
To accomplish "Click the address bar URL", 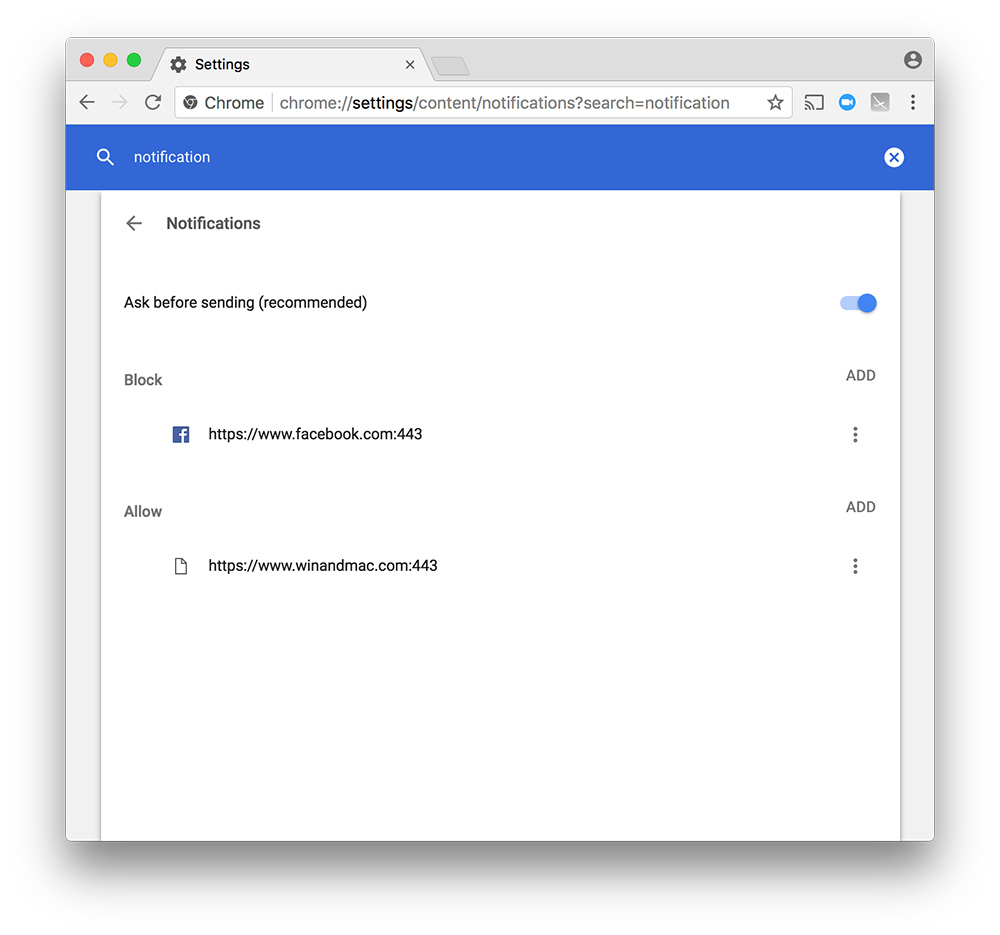I will click(504, 102).
